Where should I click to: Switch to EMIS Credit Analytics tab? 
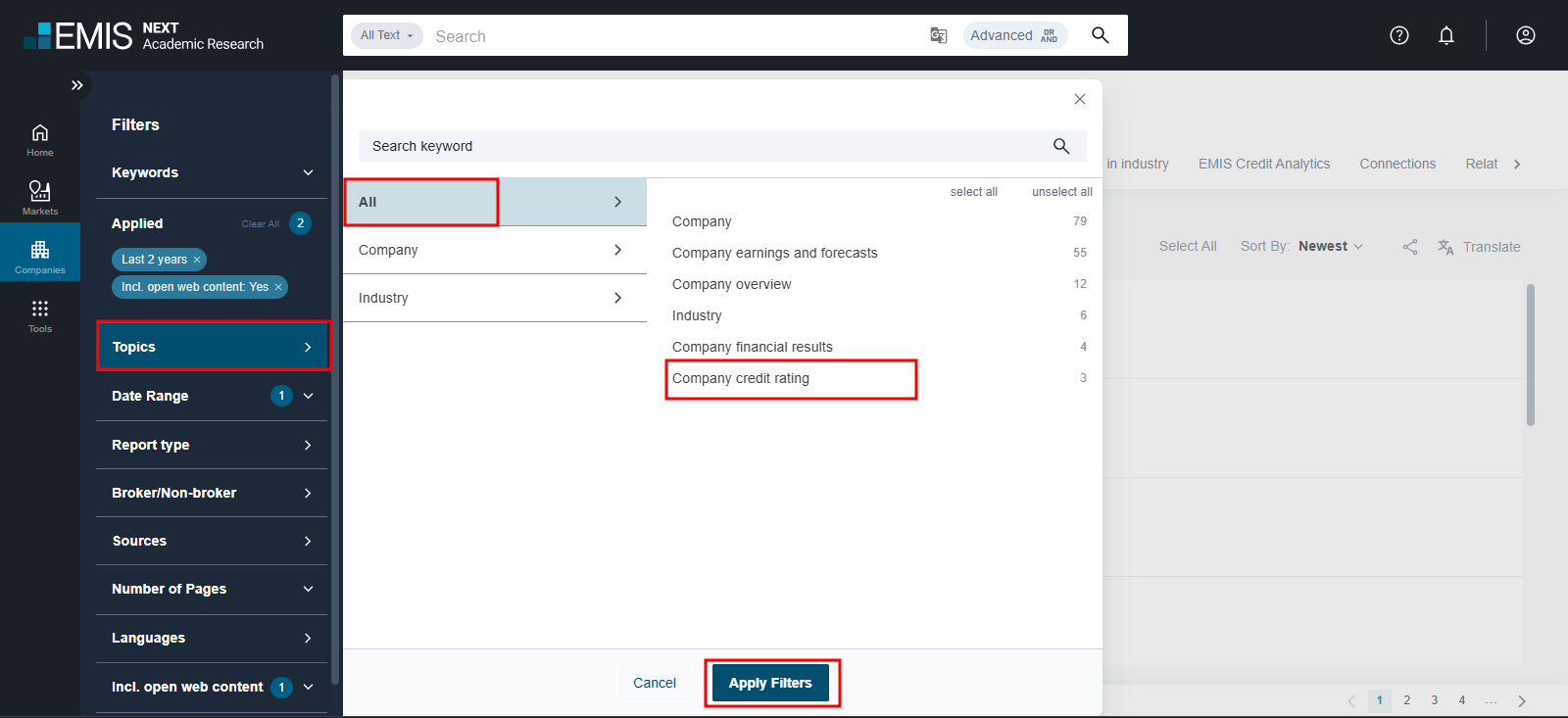1263,164
